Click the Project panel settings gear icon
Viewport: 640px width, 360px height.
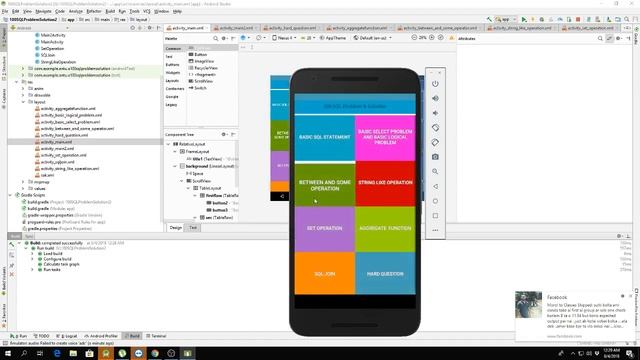149,28
